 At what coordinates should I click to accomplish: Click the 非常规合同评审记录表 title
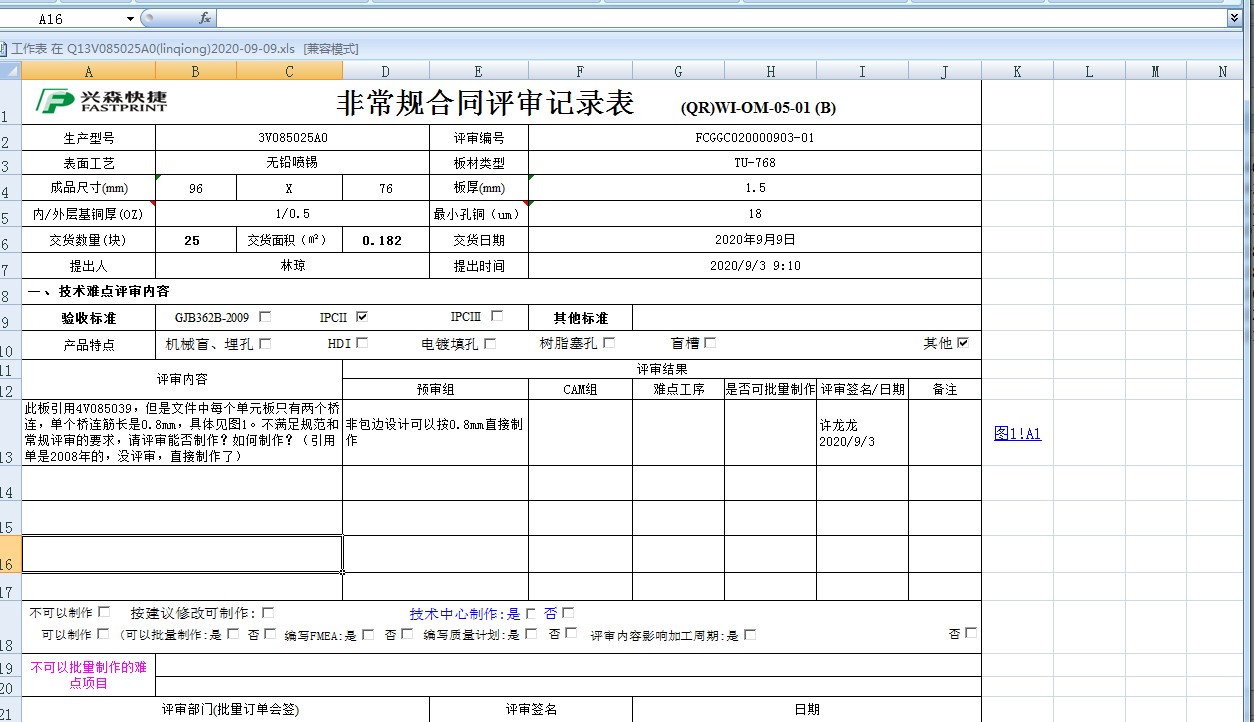[x=485, y=103]
